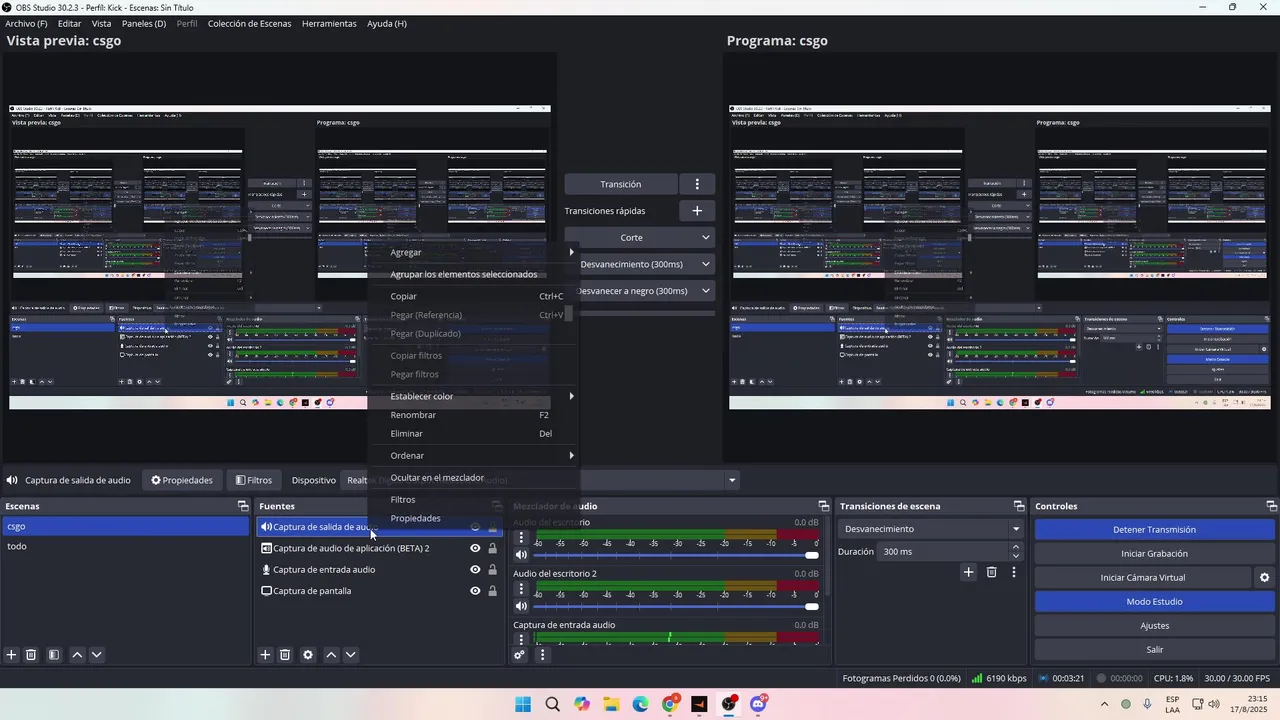Float the Mezclador de audio dock panel

pos(823,506)
